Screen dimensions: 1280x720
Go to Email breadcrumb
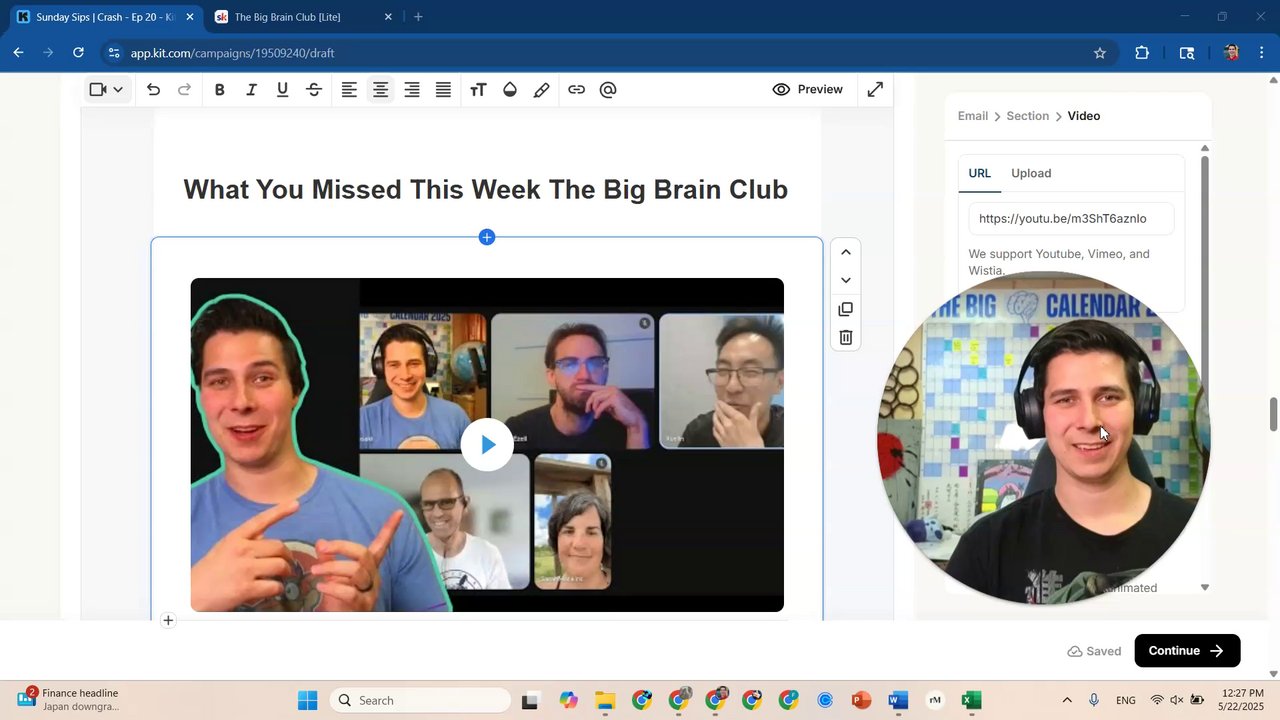(x=972, y=116)
